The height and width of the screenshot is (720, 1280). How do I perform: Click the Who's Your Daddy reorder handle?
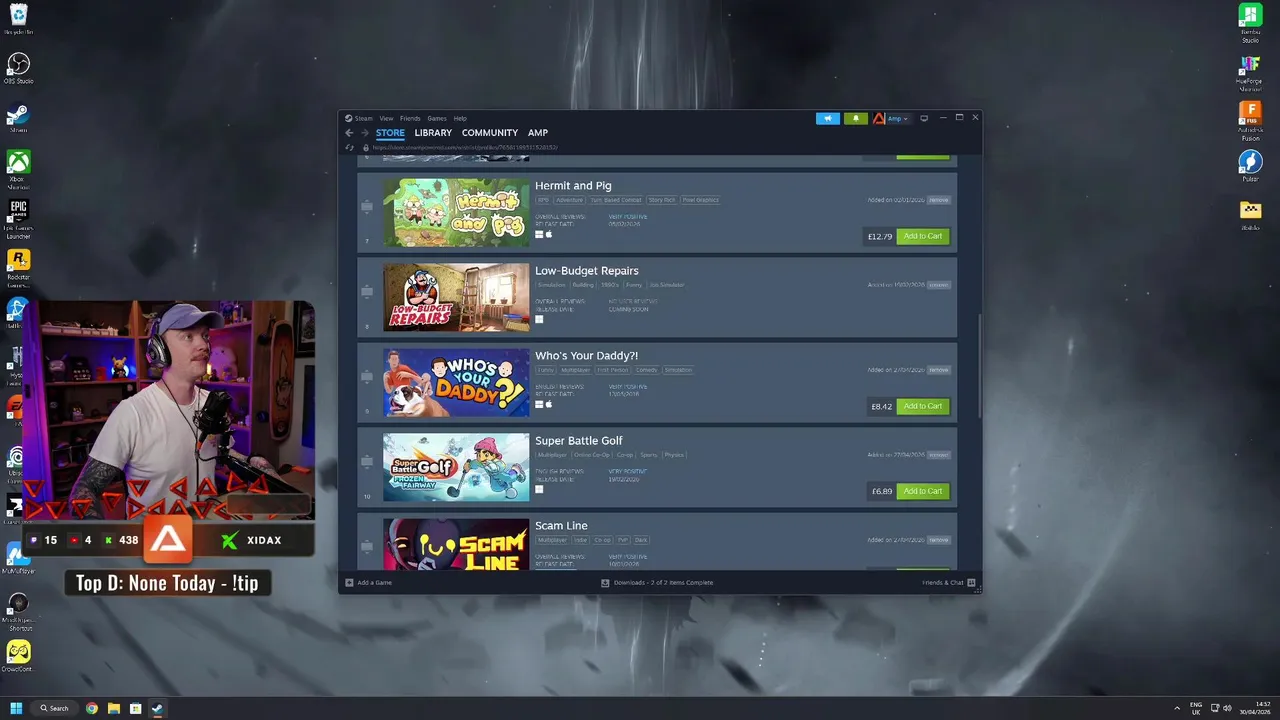tap(367, 377)
